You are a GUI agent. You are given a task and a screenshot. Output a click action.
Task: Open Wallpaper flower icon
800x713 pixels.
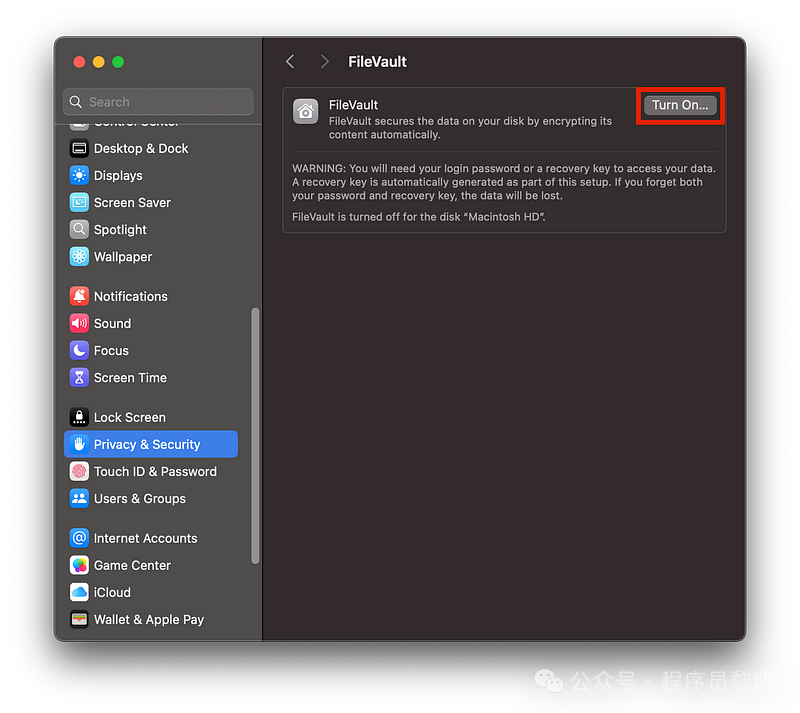[79, 257]
